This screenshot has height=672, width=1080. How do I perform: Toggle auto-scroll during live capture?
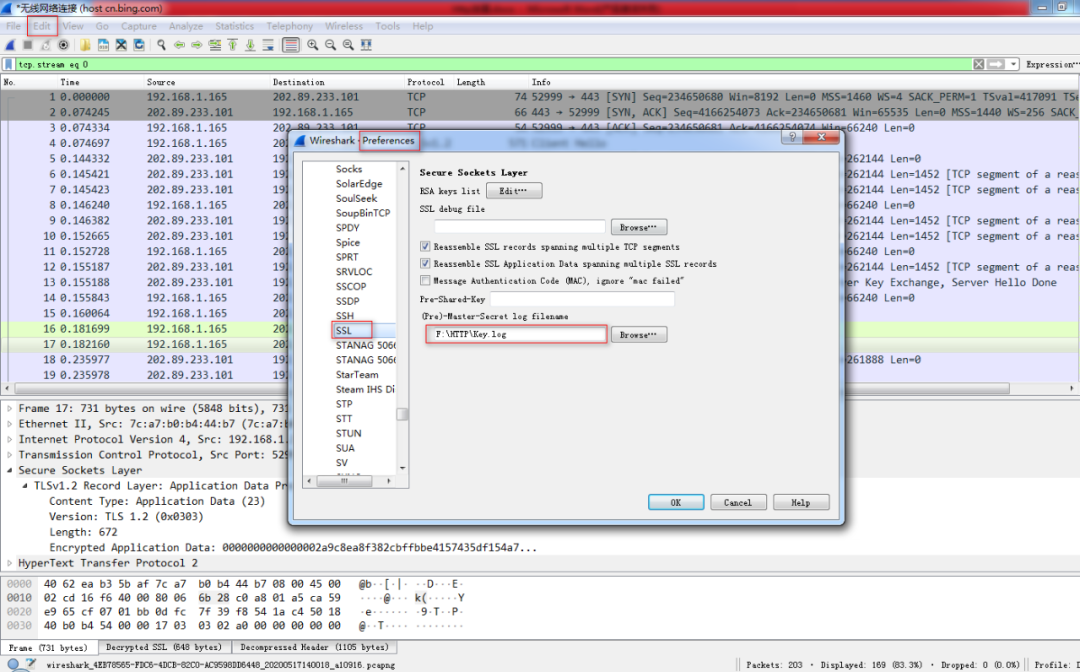coord(269,45)
